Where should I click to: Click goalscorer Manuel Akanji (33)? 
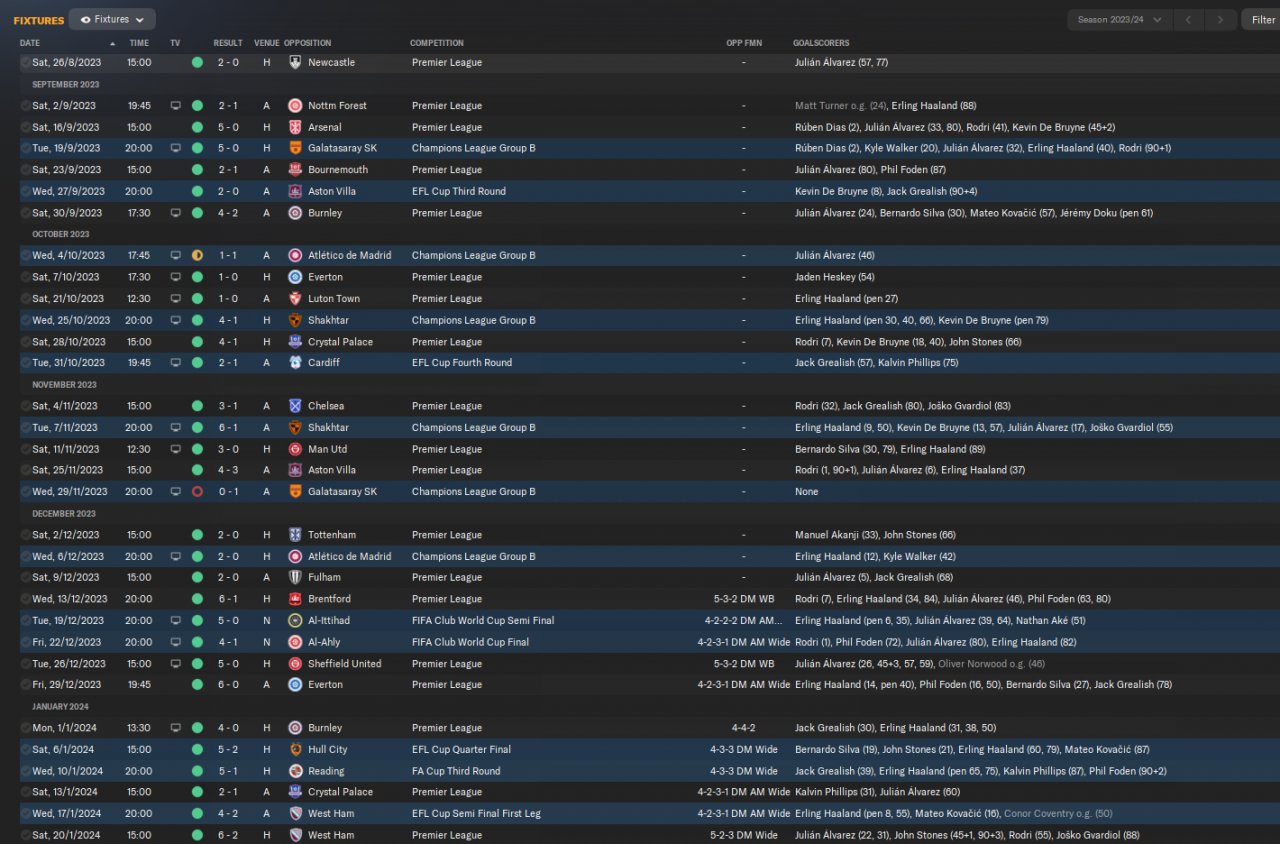839,535
